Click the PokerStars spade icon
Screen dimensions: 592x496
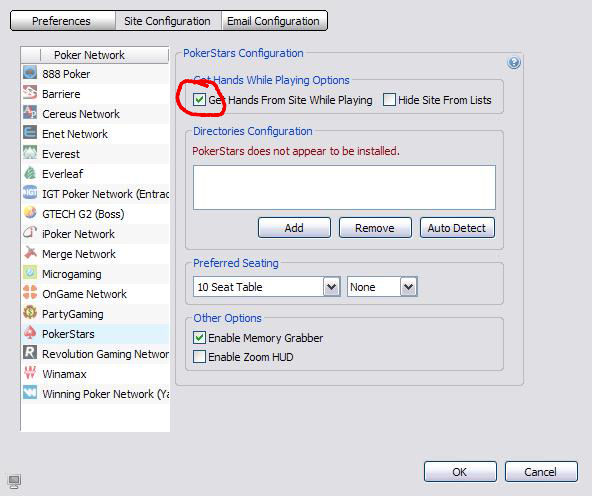(x=30, y=333)
